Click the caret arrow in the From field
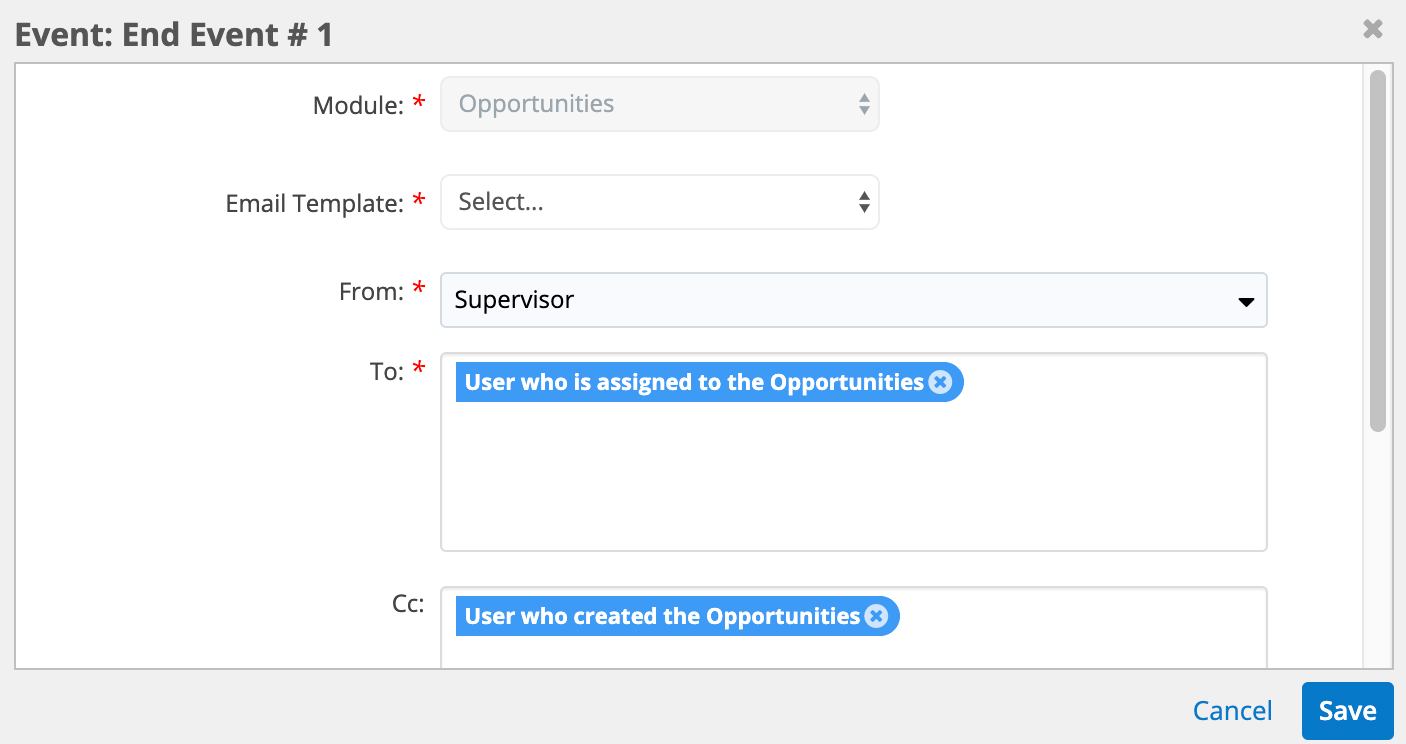 click(1246, 301)
